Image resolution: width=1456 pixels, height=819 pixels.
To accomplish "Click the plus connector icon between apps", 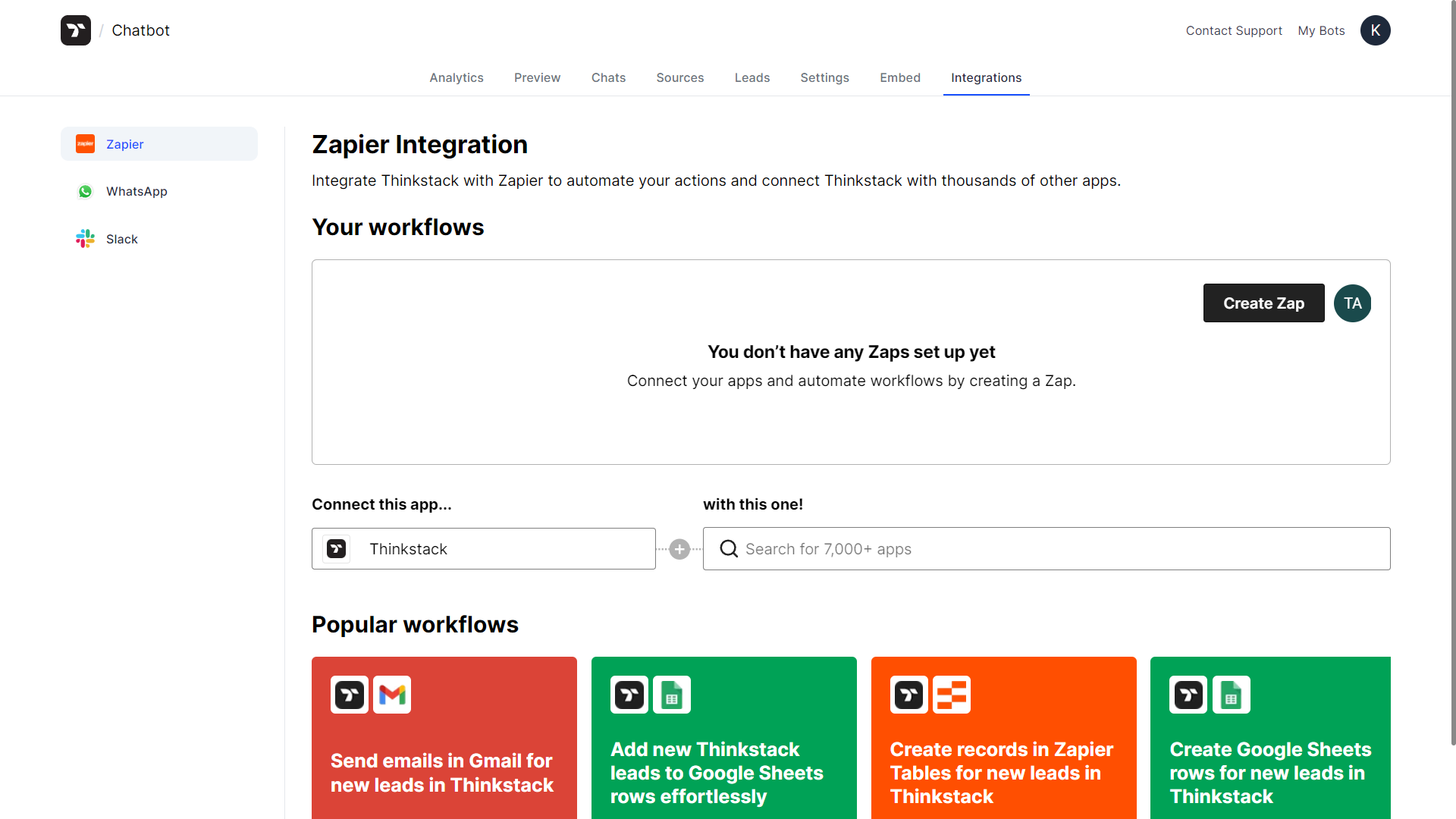I will pyautogui.click(x=679, y=549).
